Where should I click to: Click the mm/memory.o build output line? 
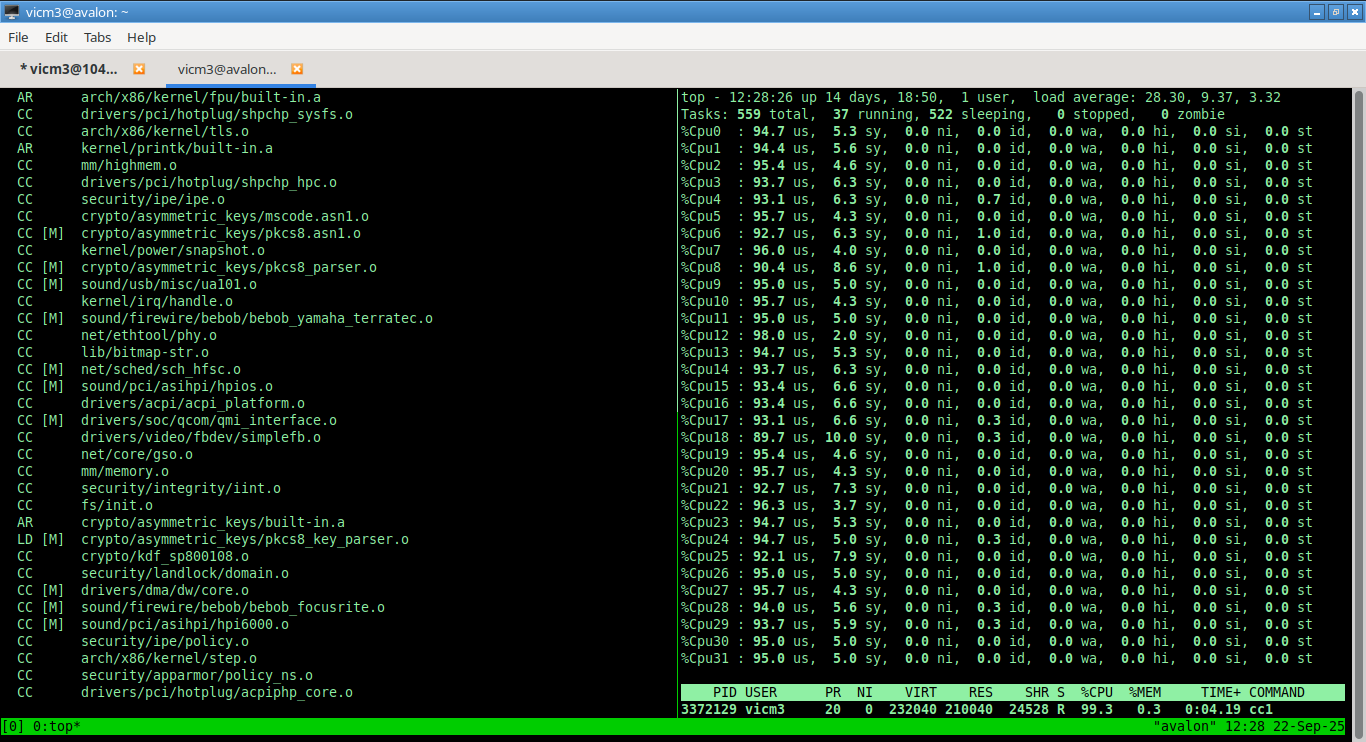(x=124, y=471)
